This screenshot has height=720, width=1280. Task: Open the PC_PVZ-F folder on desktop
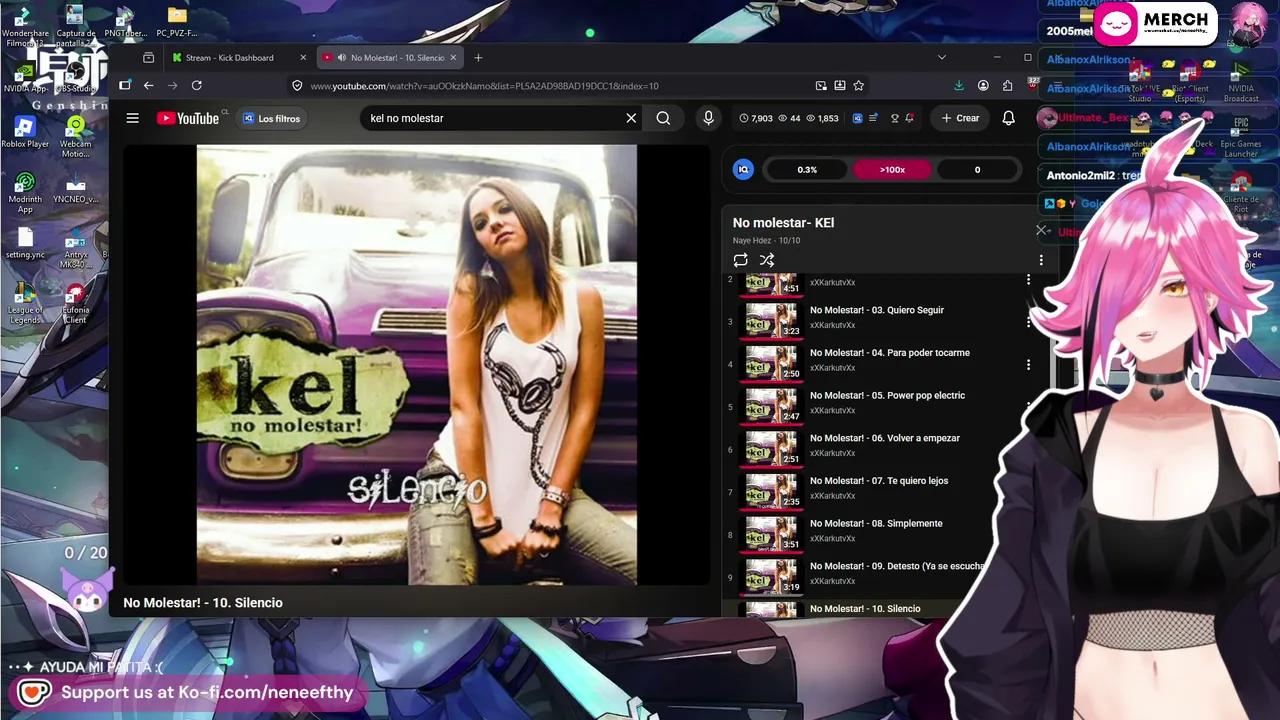coord(177,22)
